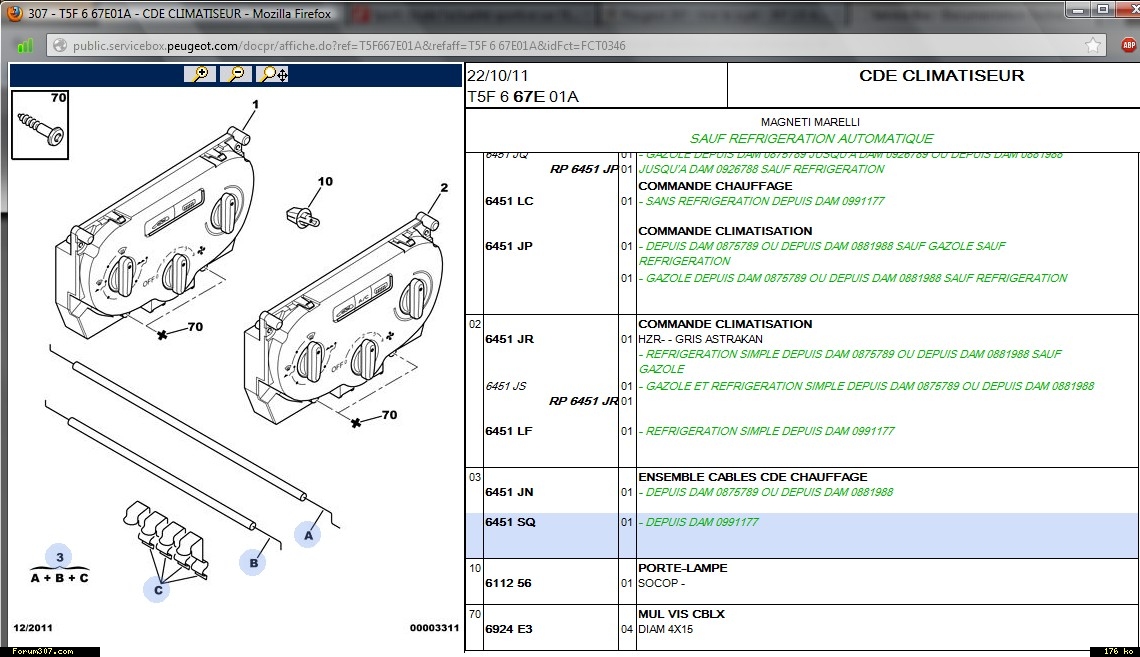Click the Firefox logo in title bar

[13, 14]
